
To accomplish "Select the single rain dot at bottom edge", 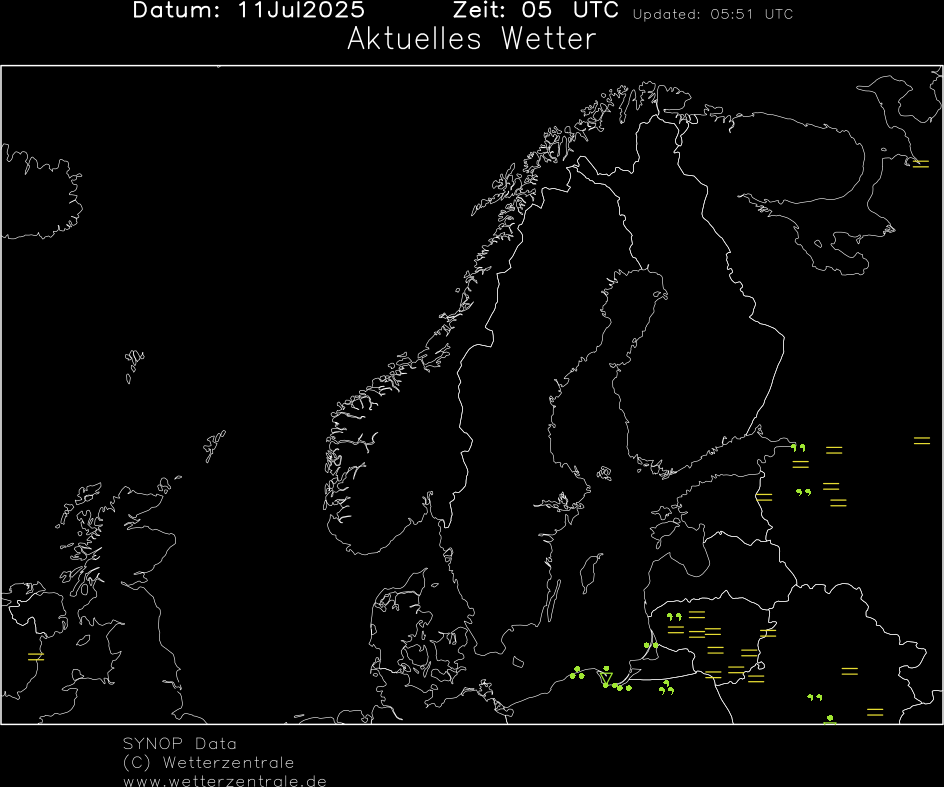I will pyautogui.click(x=830, y=720).
